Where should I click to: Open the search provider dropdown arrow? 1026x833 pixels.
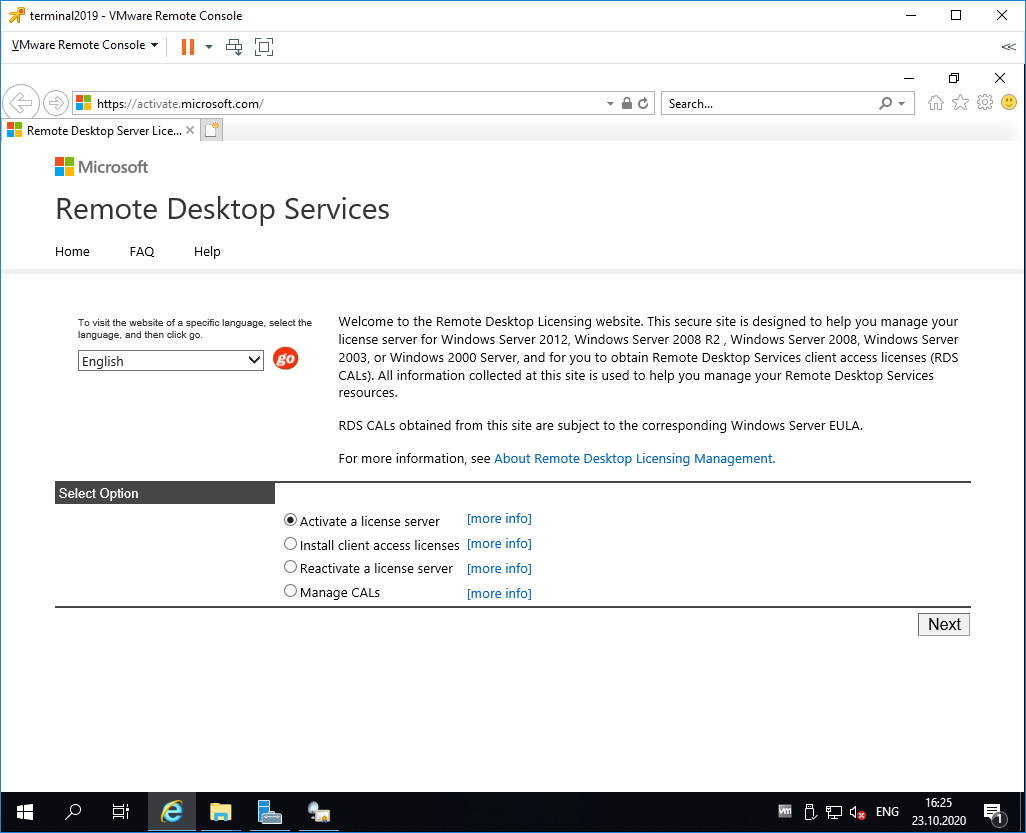coord(902,103)
